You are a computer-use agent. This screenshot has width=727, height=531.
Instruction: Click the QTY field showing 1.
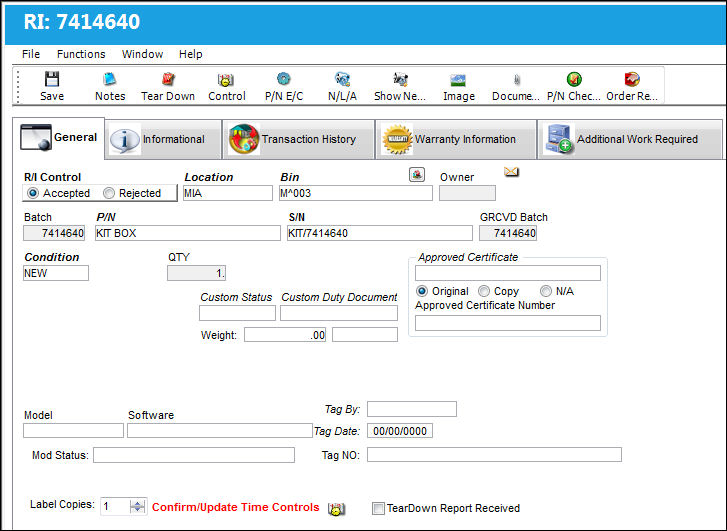pos(197,273)
